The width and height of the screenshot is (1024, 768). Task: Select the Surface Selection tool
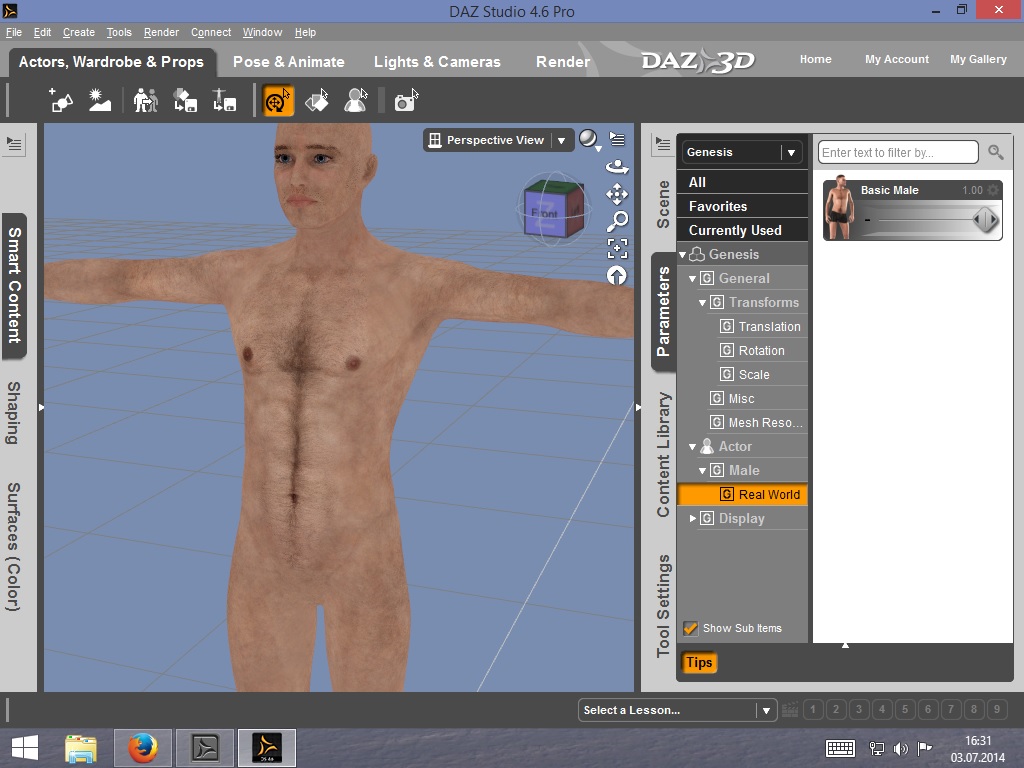[317, 101]
